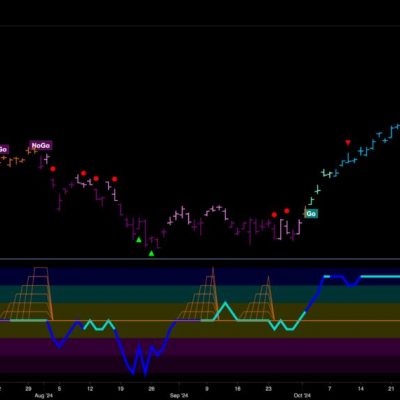Click the red dot just below NoGo label
Viewport: 400px width, 400px height.
(x=53, y=169)
